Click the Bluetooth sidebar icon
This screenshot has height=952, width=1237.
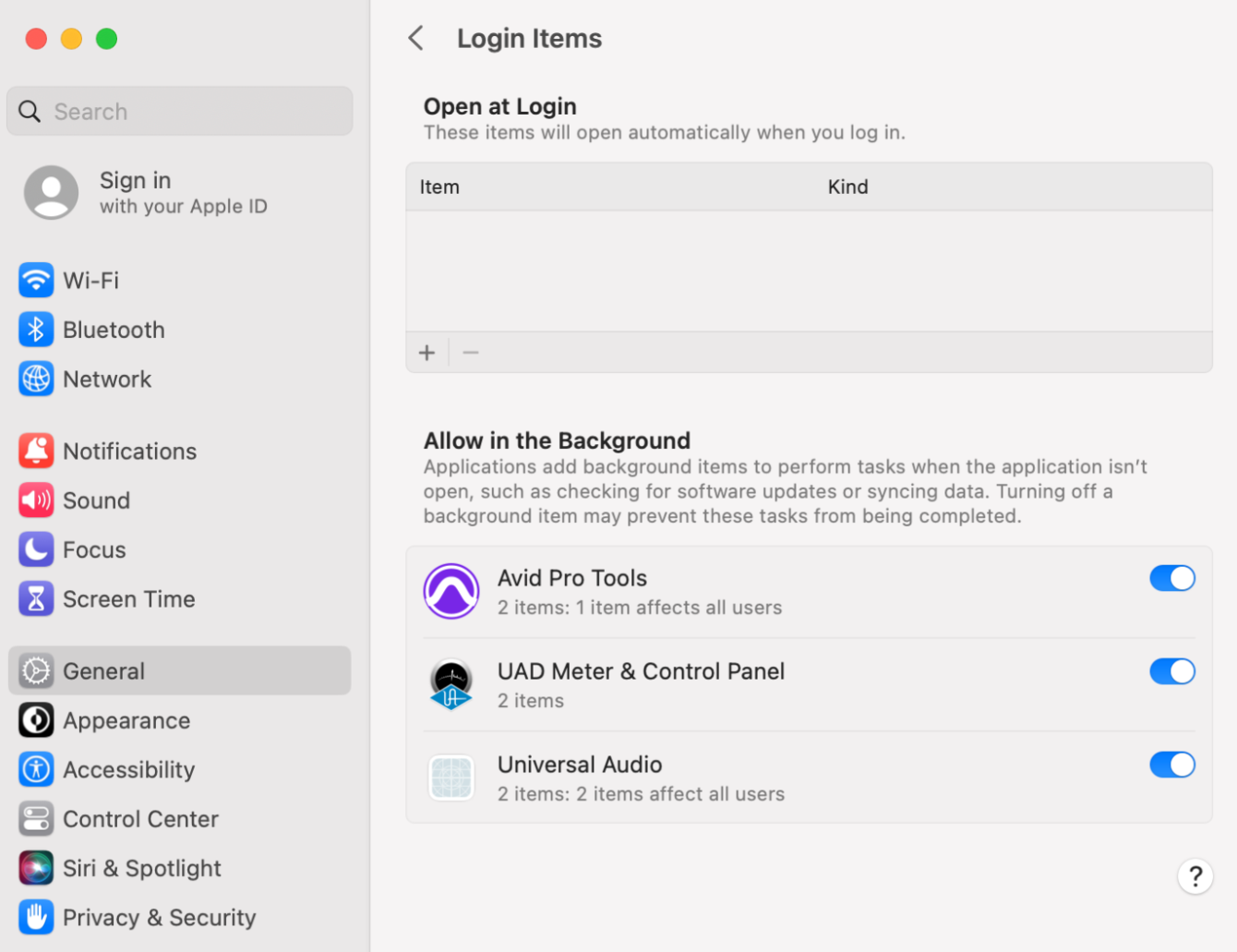click(36, 330)
